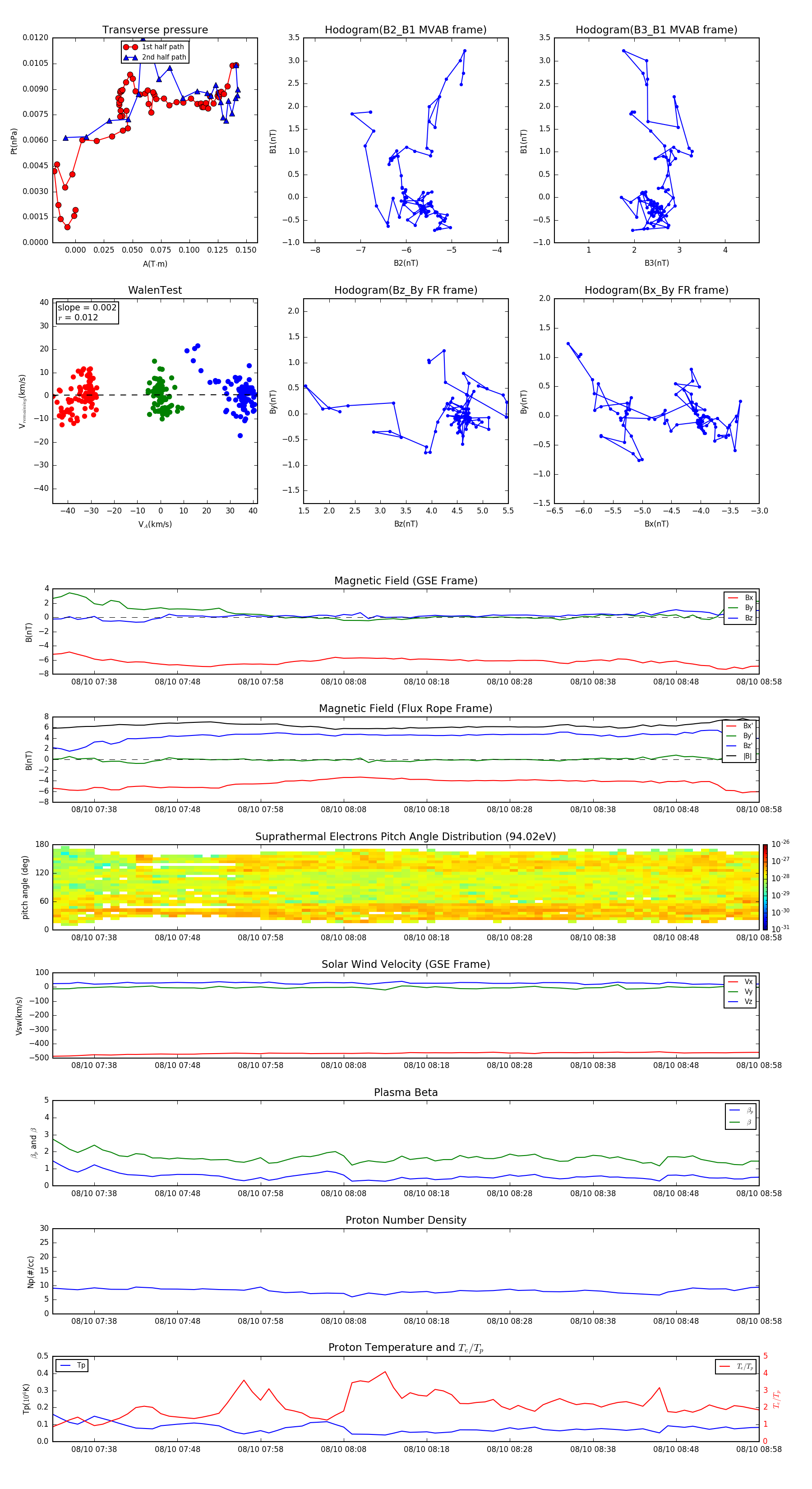812x1489 pixels.
Task: Click the 'Hodogram(B2_B1 MVAB frame)' title
Action: pyautogui.click(x=406, y=30)
